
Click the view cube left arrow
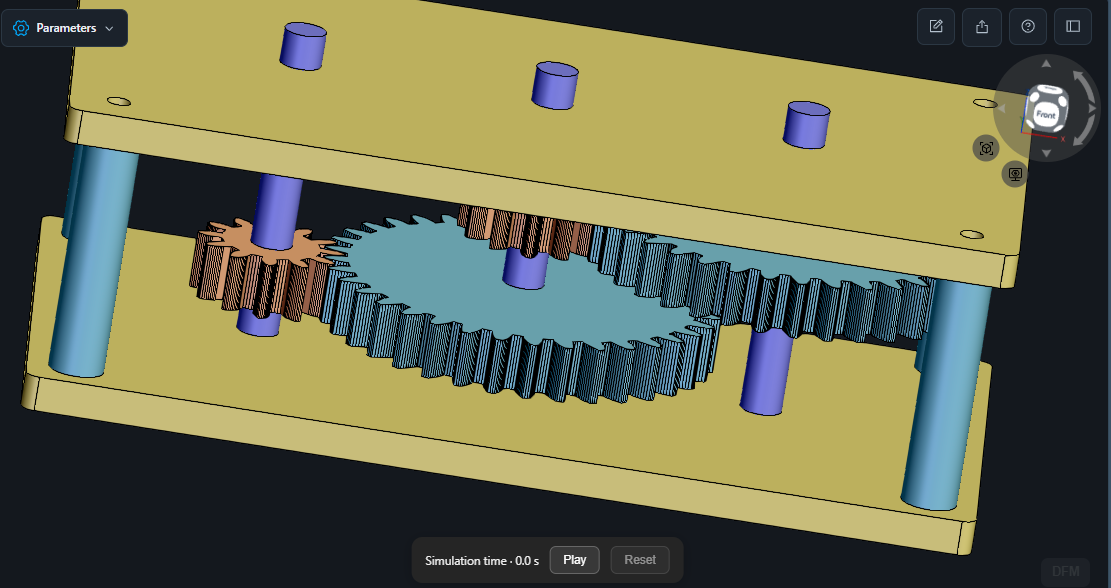click(x=1001, y=108)
